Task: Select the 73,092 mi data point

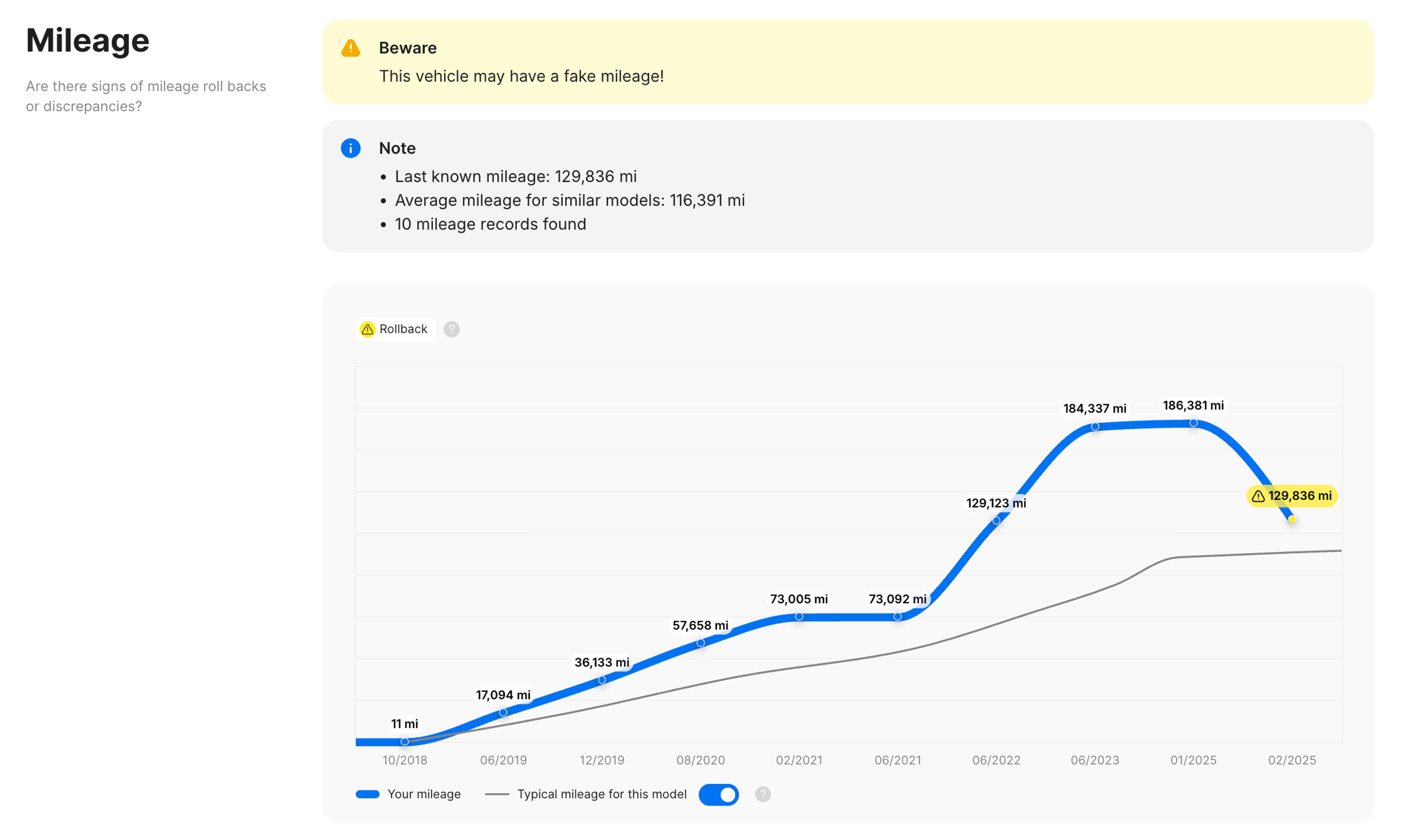Action: [x=898, y=616]
